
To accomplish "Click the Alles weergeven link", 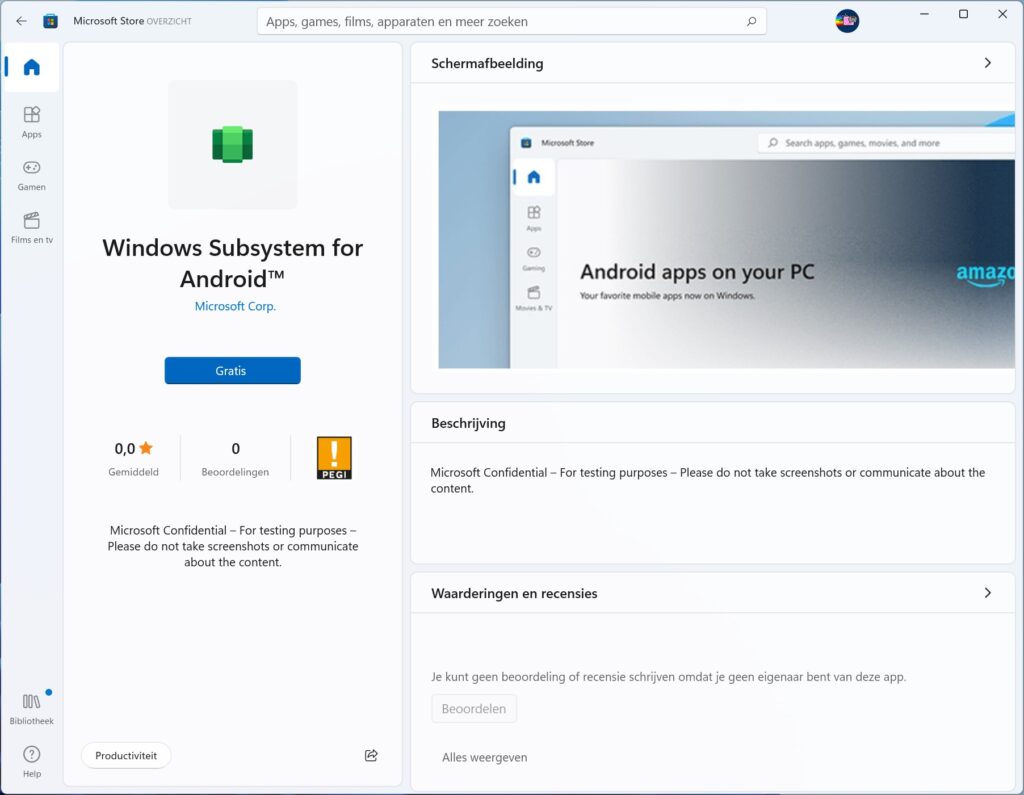I will 484,757.
